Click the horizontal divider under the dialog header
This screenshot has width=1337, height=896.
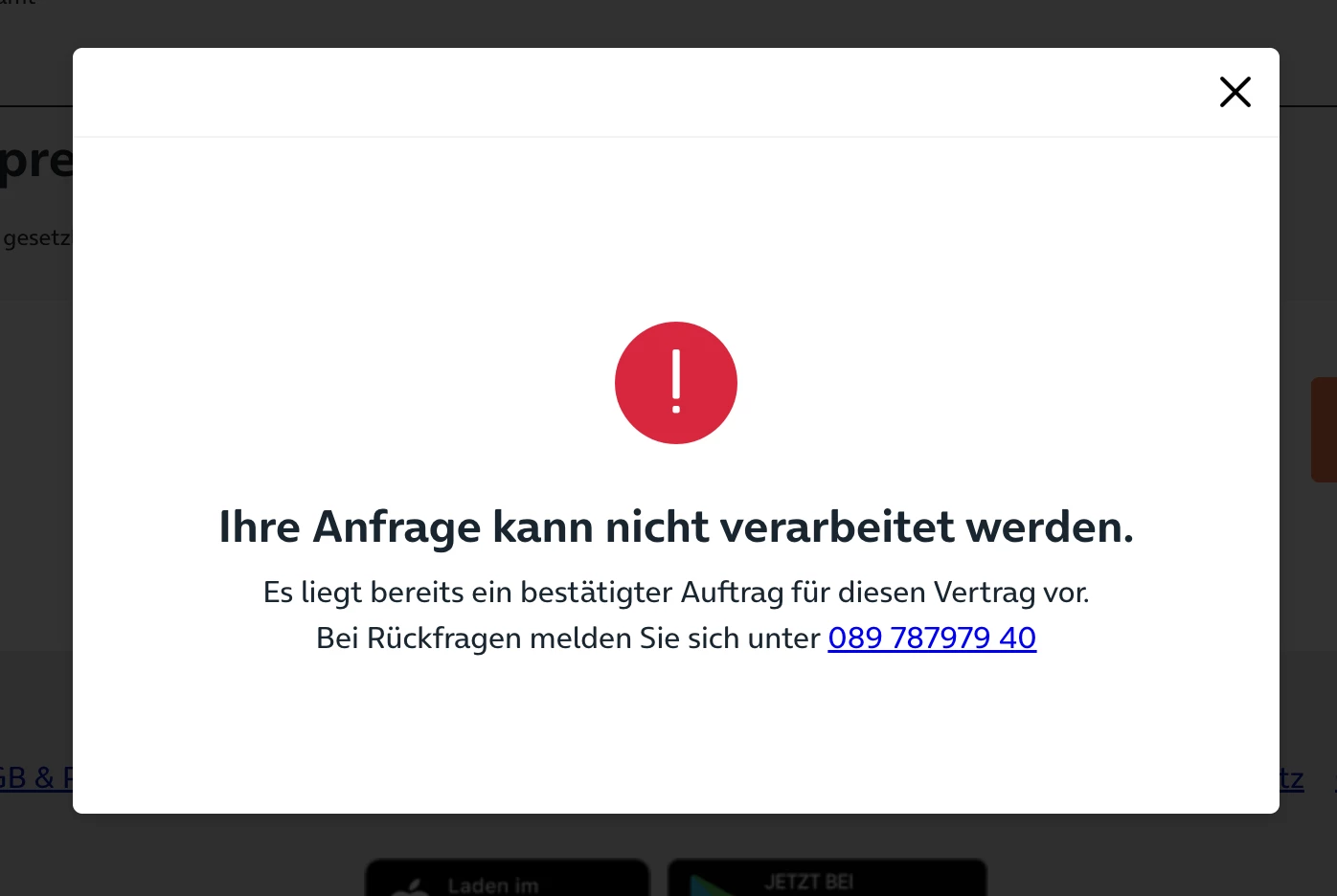click(676, 137)
